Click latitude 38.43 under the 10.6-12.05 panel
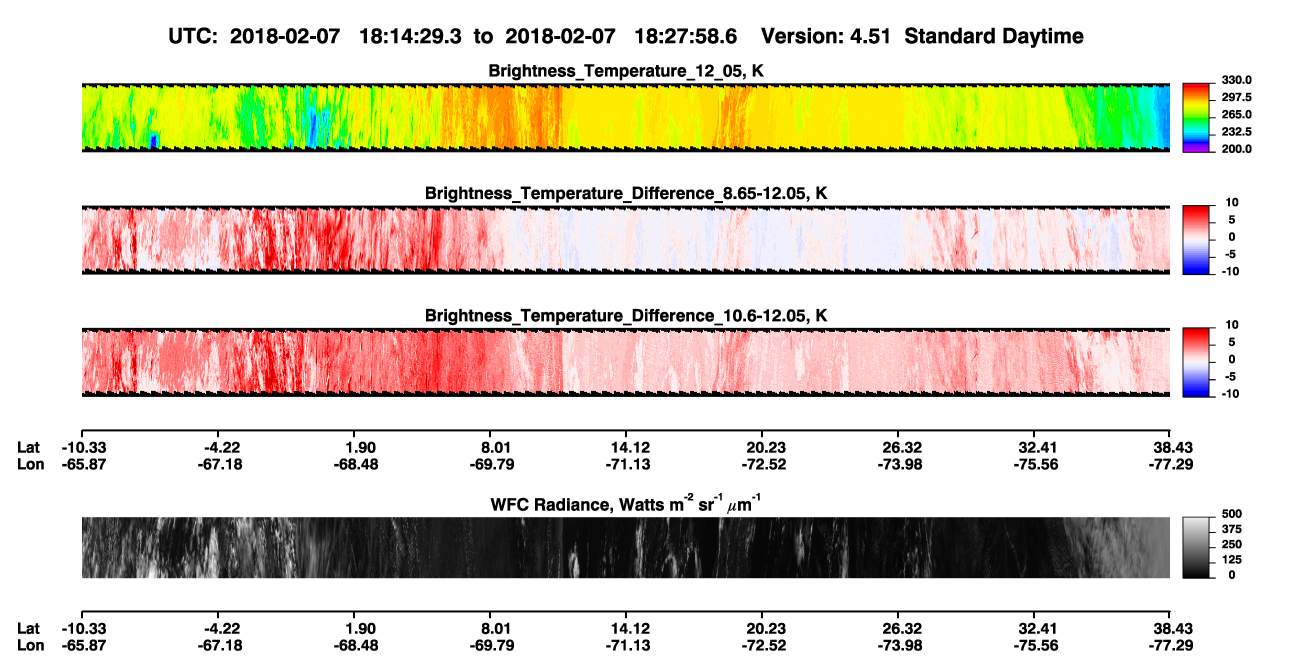 (1169, 448)
